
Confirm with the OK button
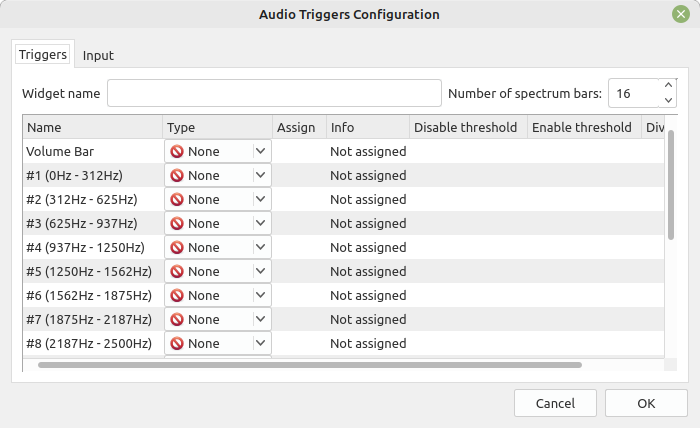click(646, 403)
